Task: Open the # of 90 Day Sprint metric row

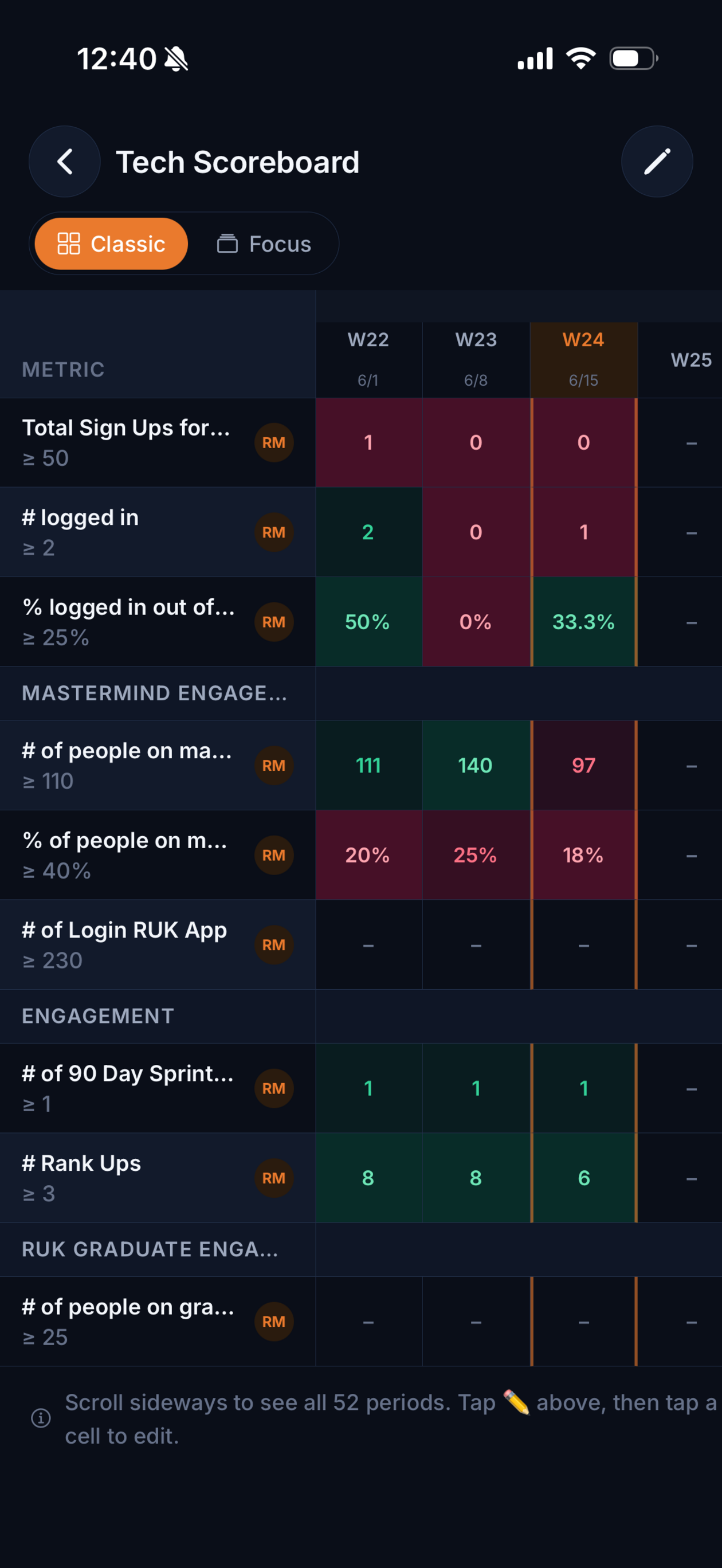Action: (x=158, y=1088)
